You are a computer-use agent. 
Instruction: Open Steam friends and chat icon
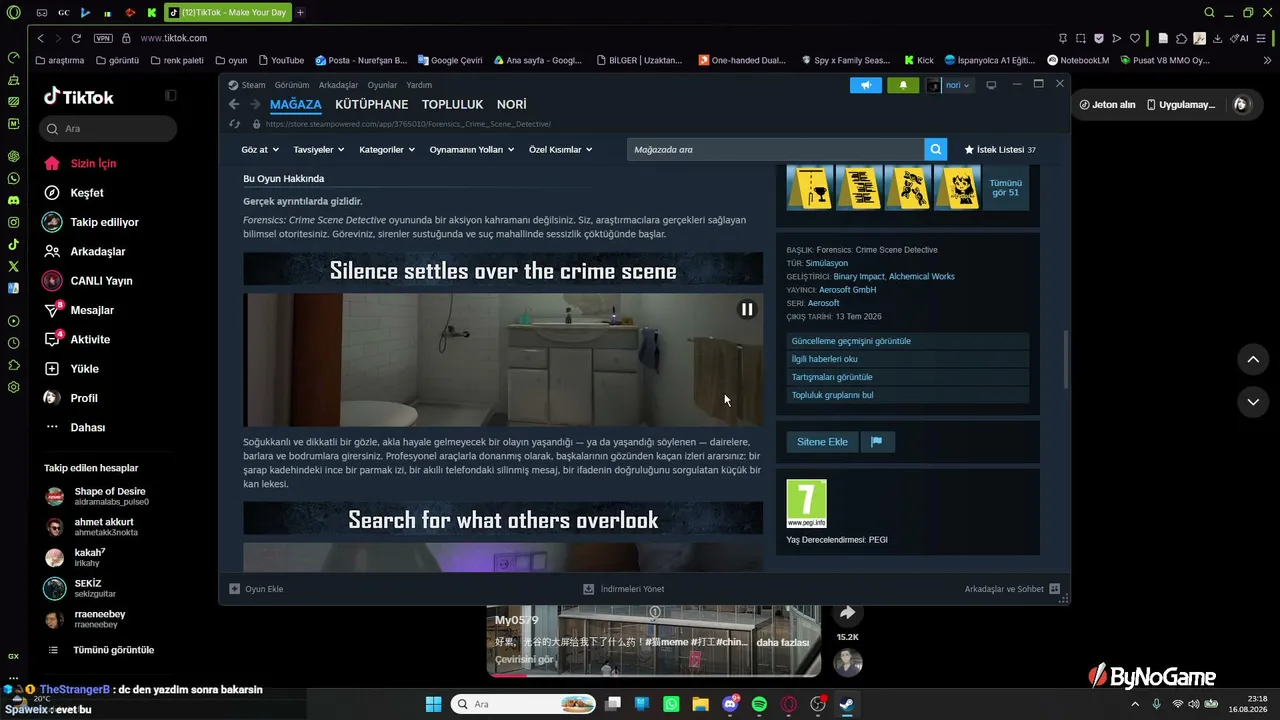point(1054,589)
